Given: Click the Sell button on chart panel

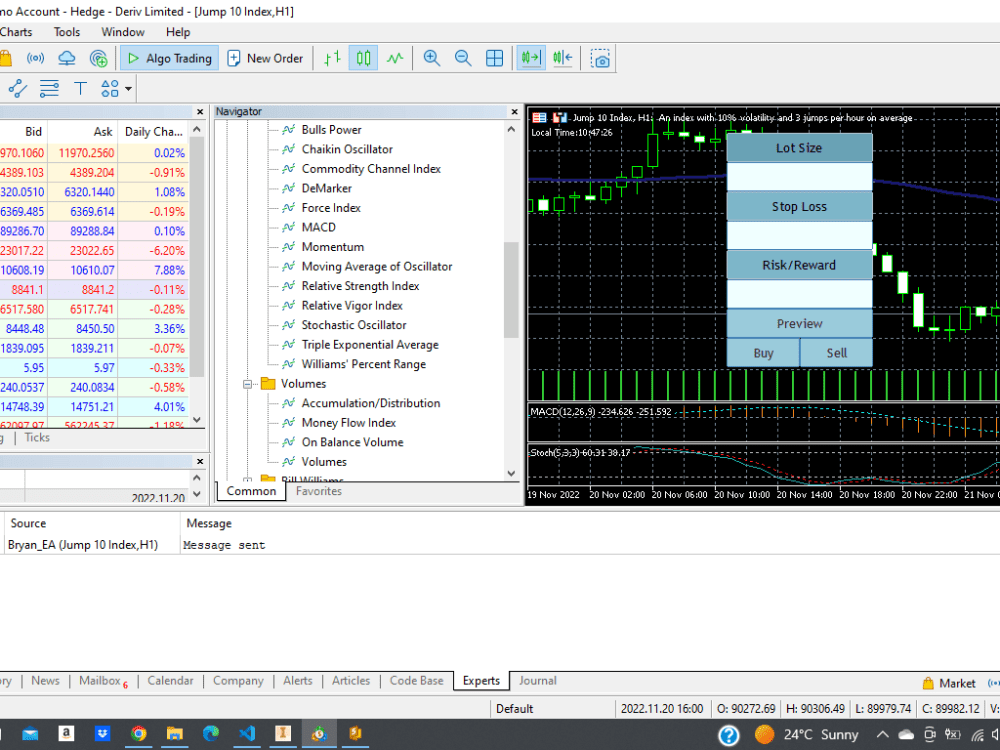Looking at the screenshot, I should [x=836, y=353].
